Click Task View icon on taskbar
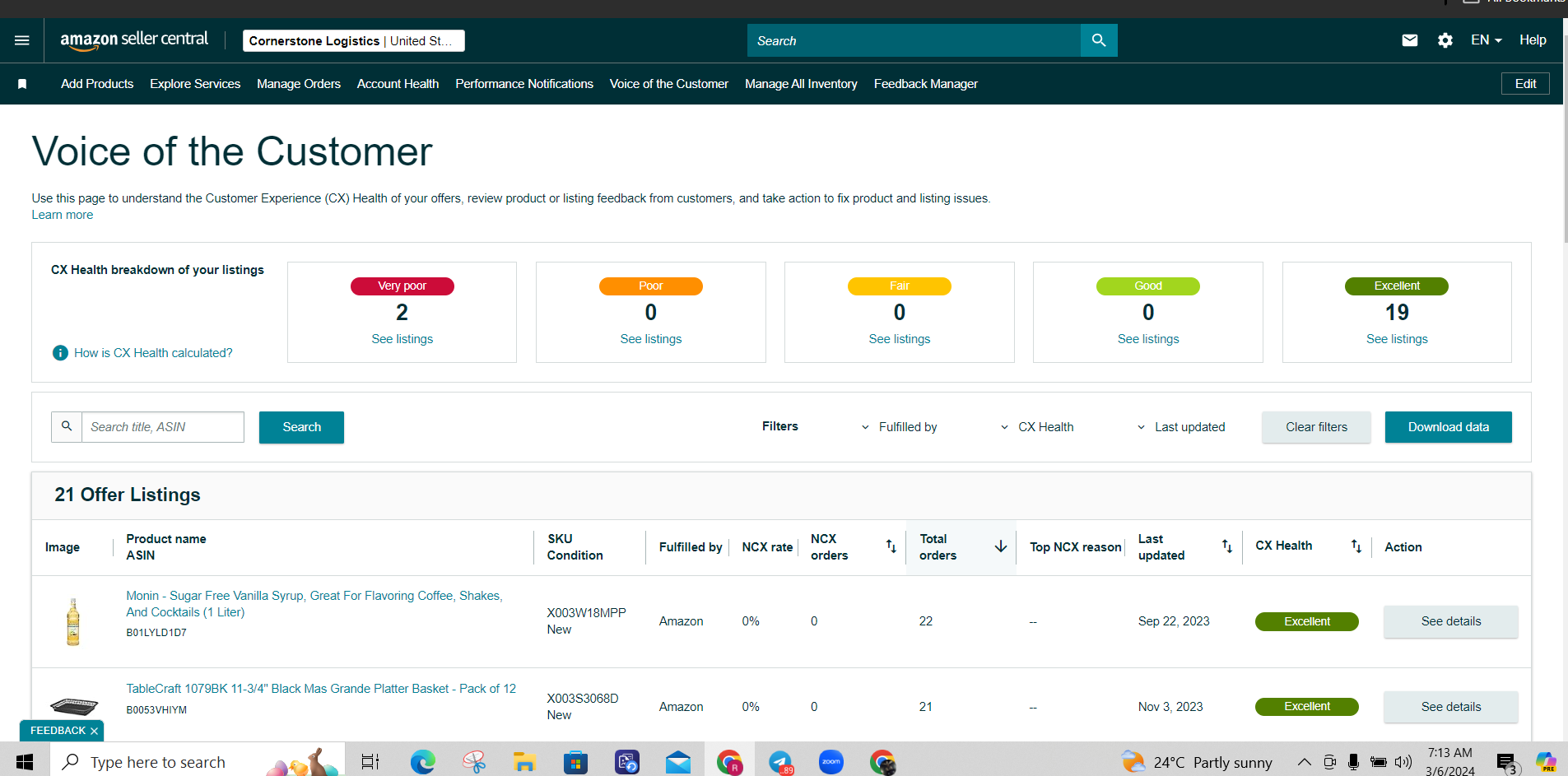The height and width of the screenshot is (776, 1568). click(x=370, y=762)
